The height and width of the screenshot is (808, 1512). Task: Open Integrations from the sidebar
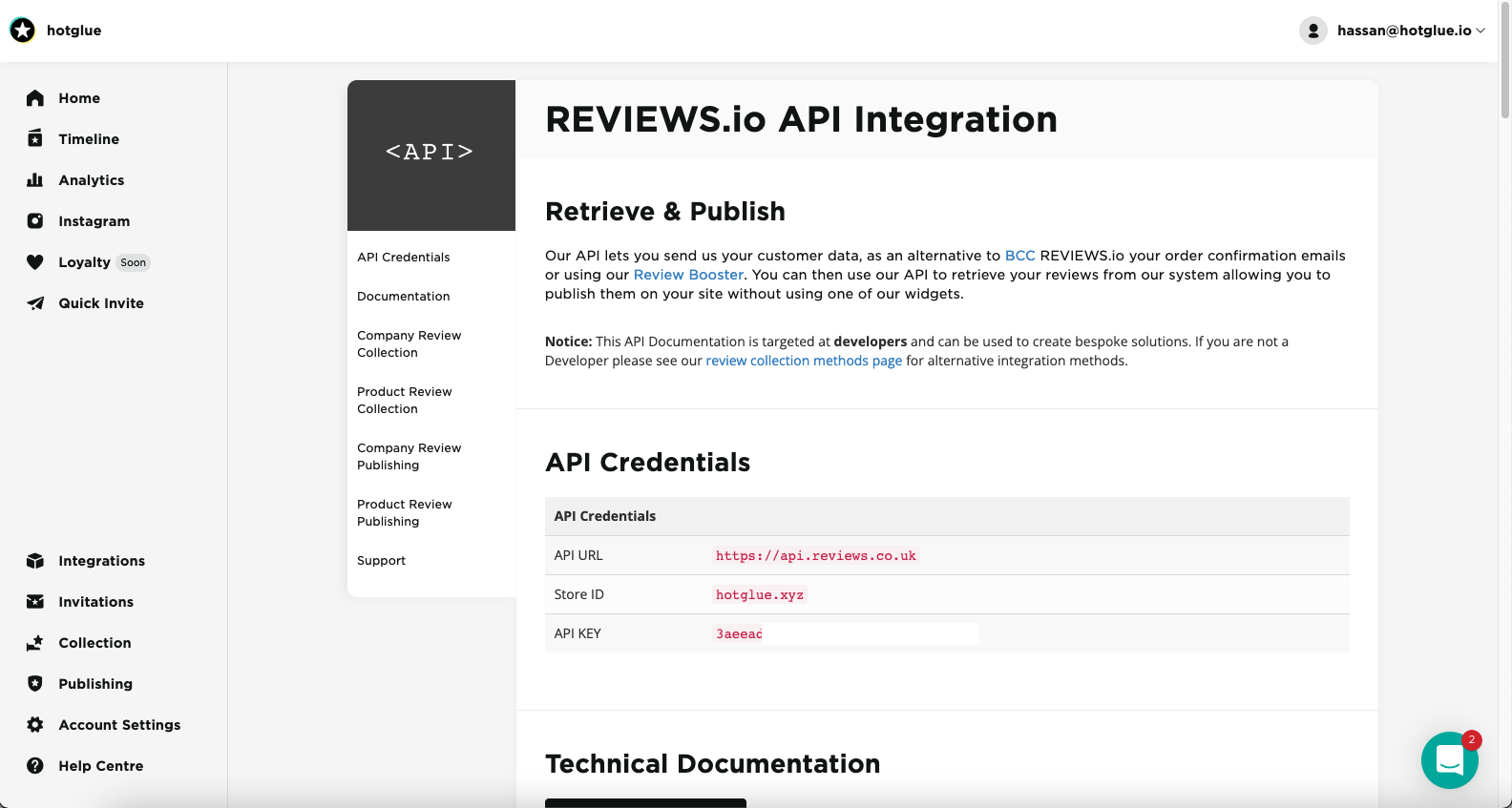102,561
